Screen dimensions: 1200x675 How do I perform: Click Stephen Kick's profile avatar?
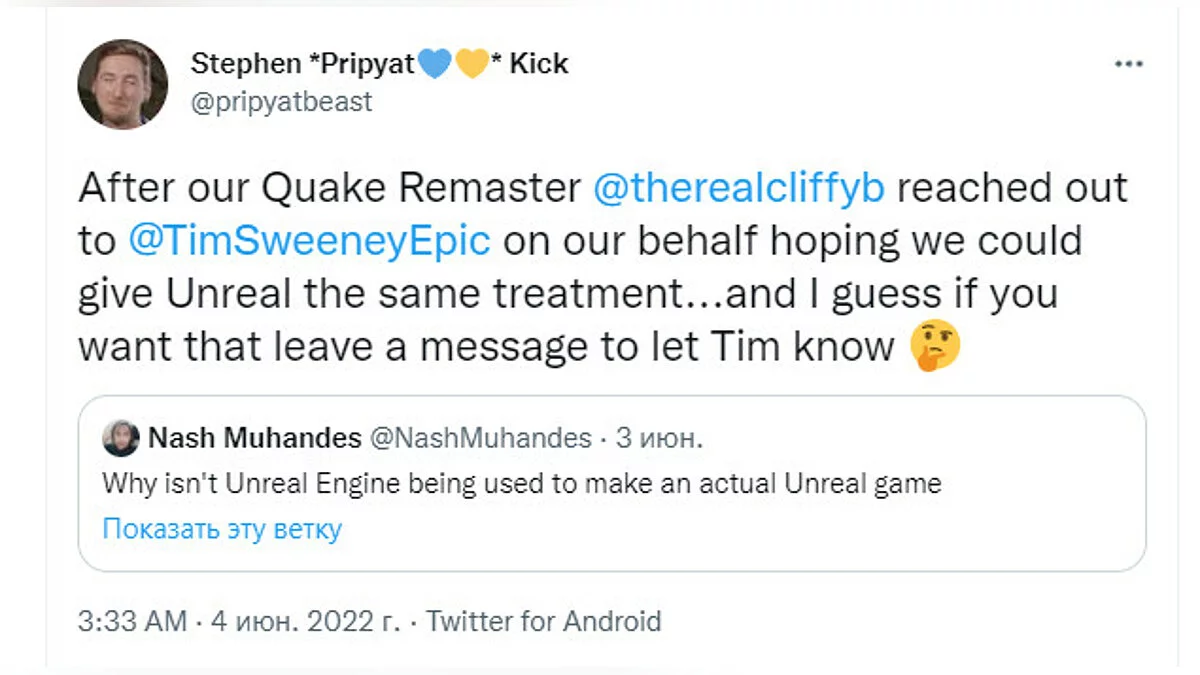[122, 85]
